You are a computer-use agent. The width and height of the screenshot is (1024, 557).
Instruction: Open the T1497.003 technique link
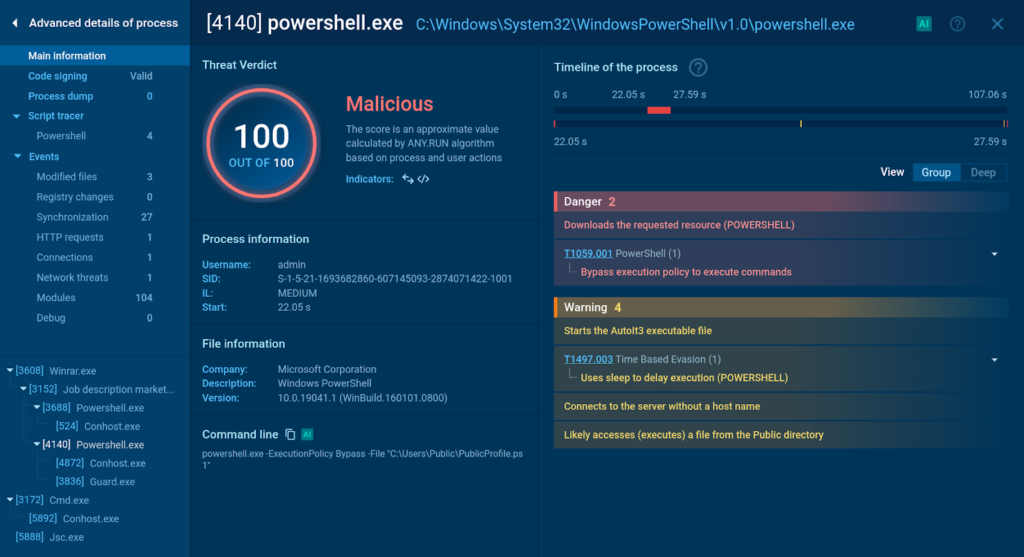tap(587, 360)
